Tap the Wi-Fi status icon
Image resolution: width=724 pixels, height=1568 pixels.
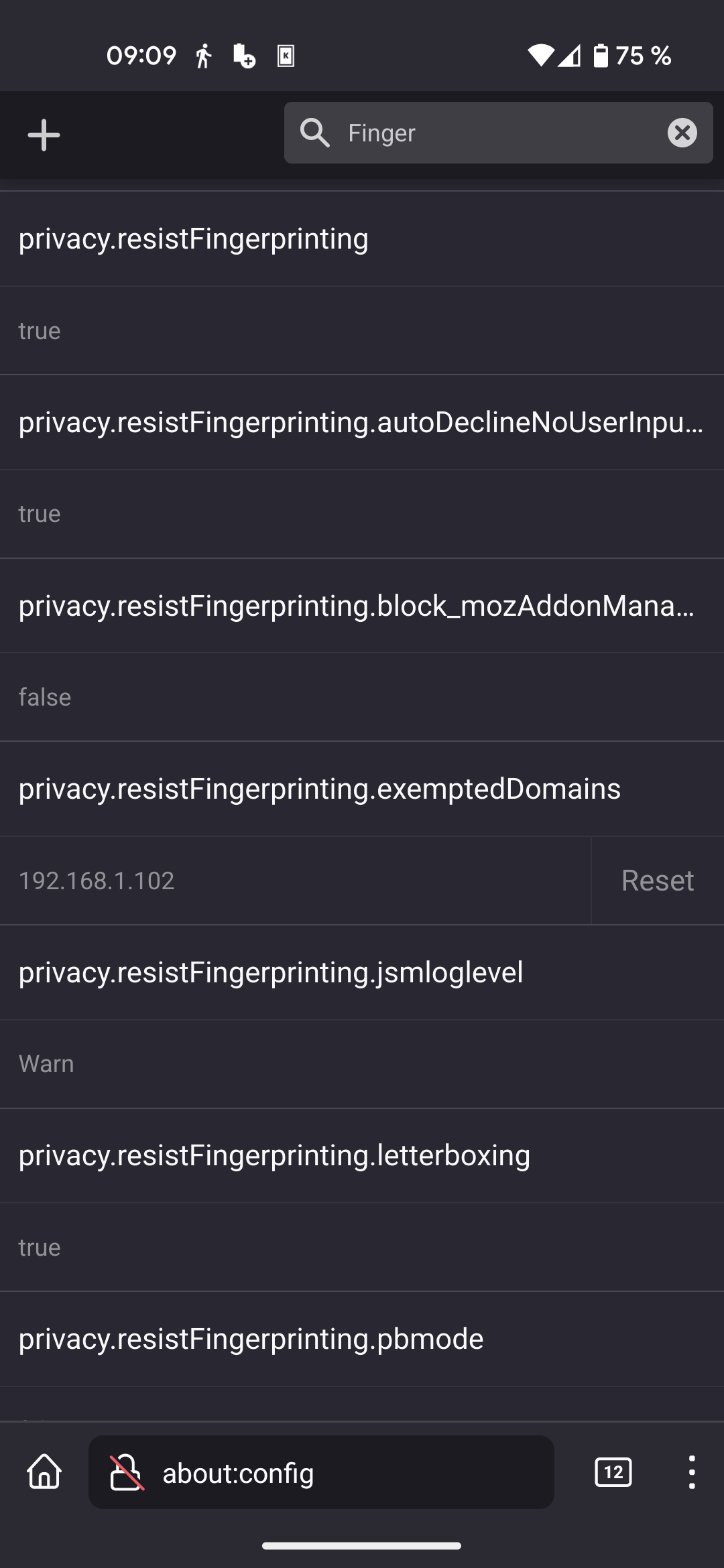pyautogui.click(x=540, y=56)
